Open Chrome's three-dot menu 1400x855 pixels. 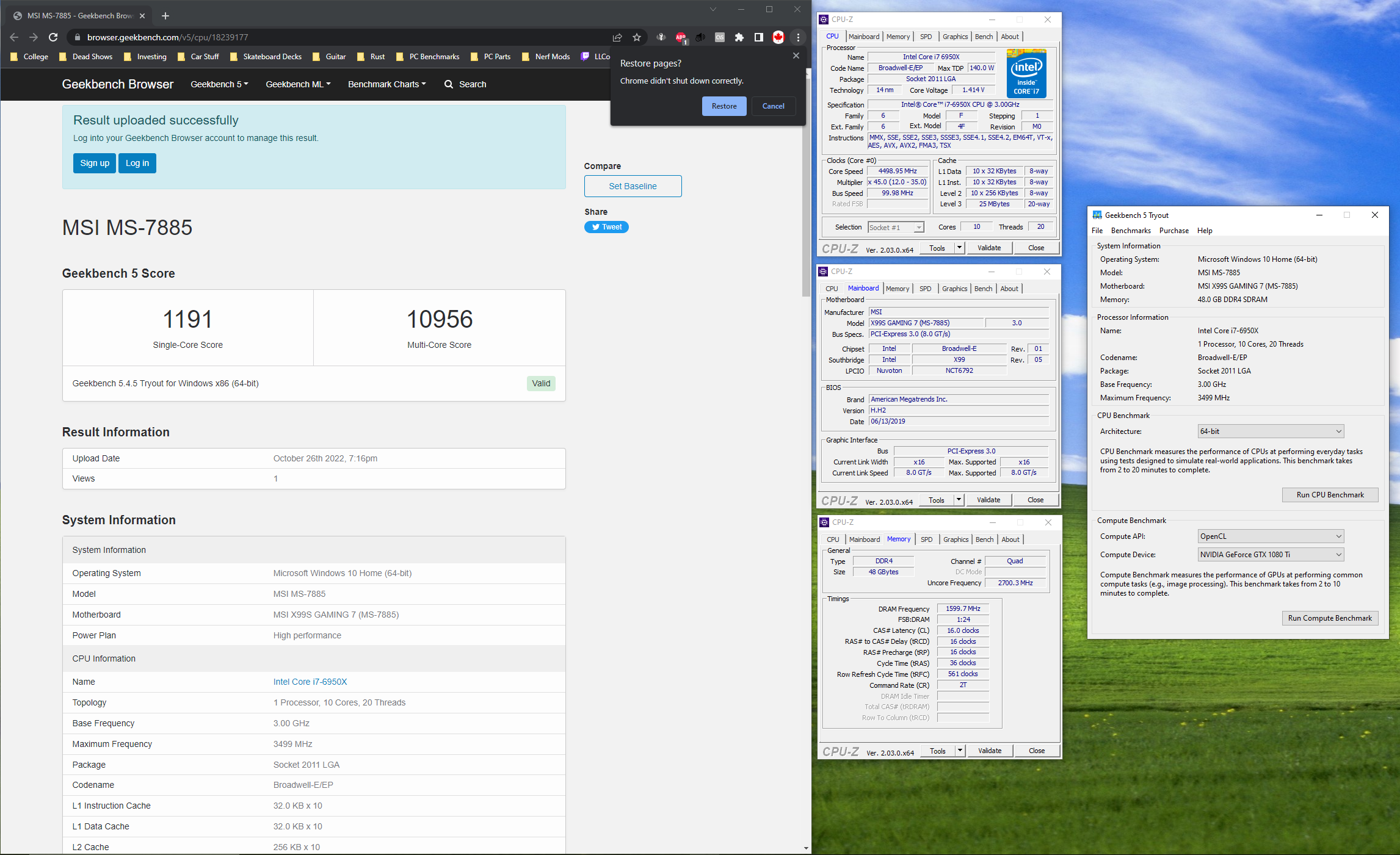(798, 37)
